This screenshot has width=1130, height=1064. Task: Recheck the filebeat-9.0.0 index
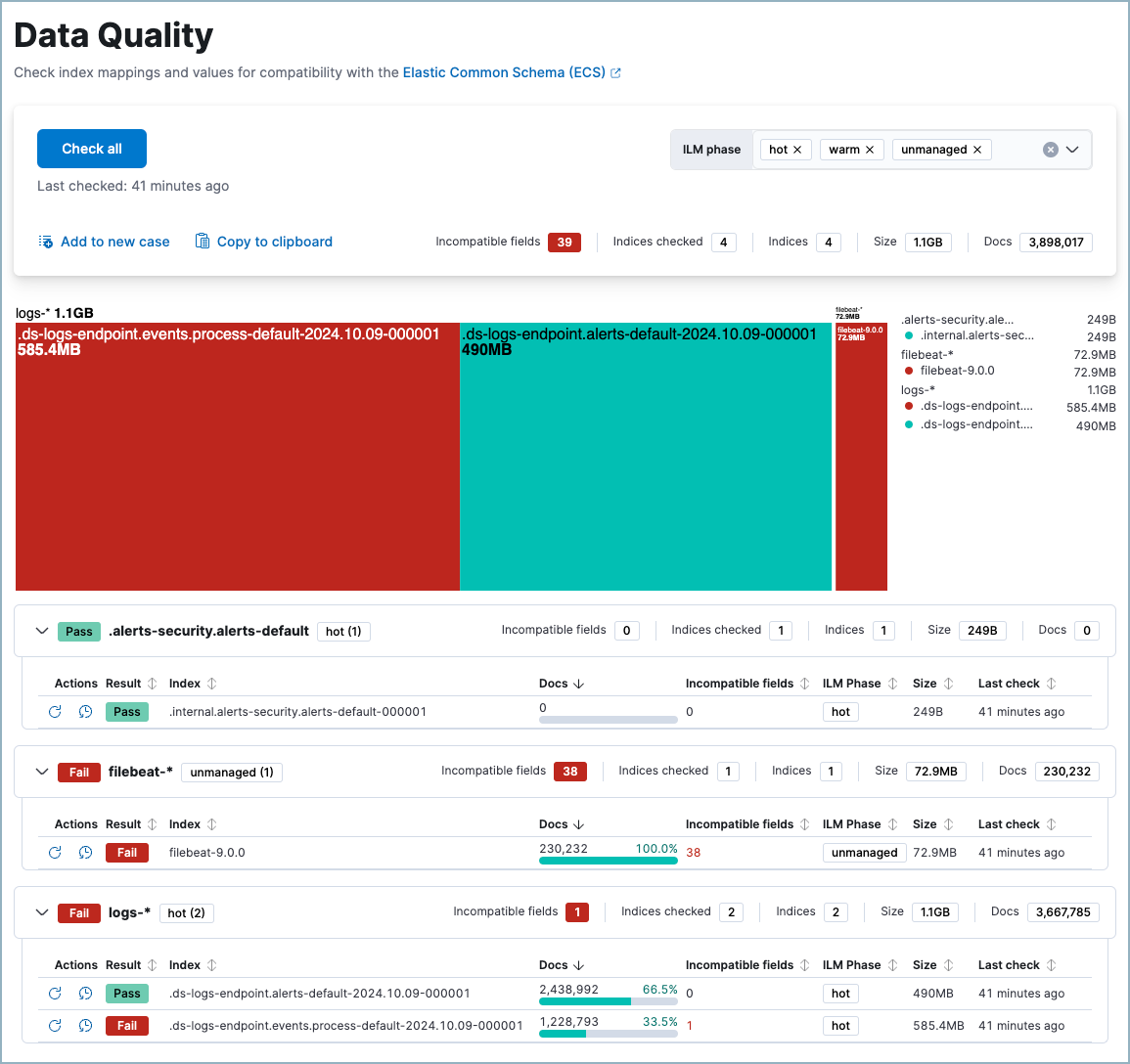pos(54,852)
